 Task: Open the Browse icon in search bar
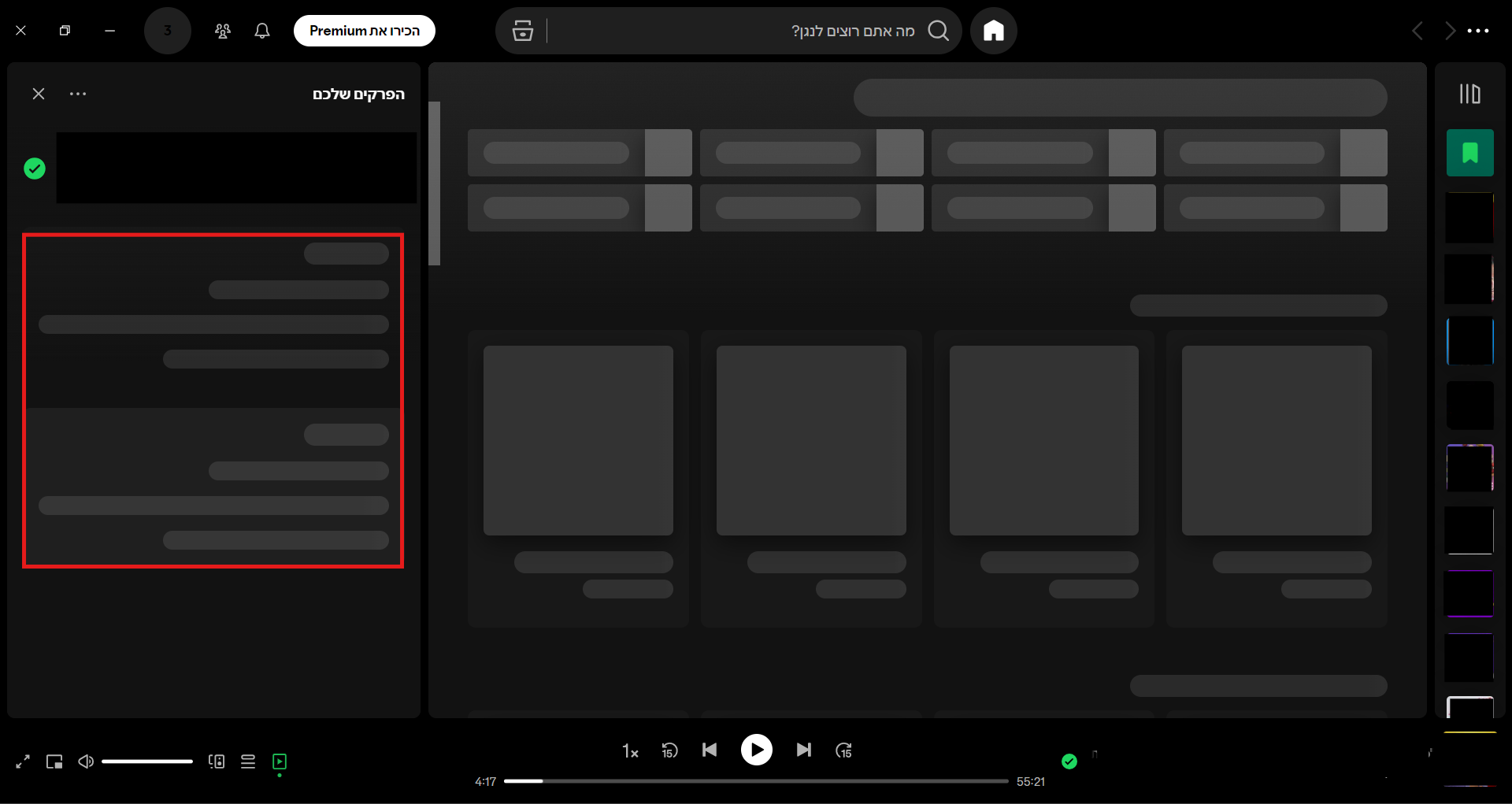(x=522, y=31)
